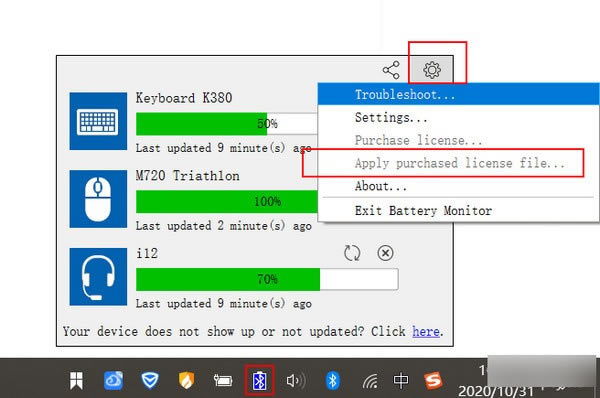
Task: Click the Keyboard K380 device icon
Action: (x=98, y=121)
